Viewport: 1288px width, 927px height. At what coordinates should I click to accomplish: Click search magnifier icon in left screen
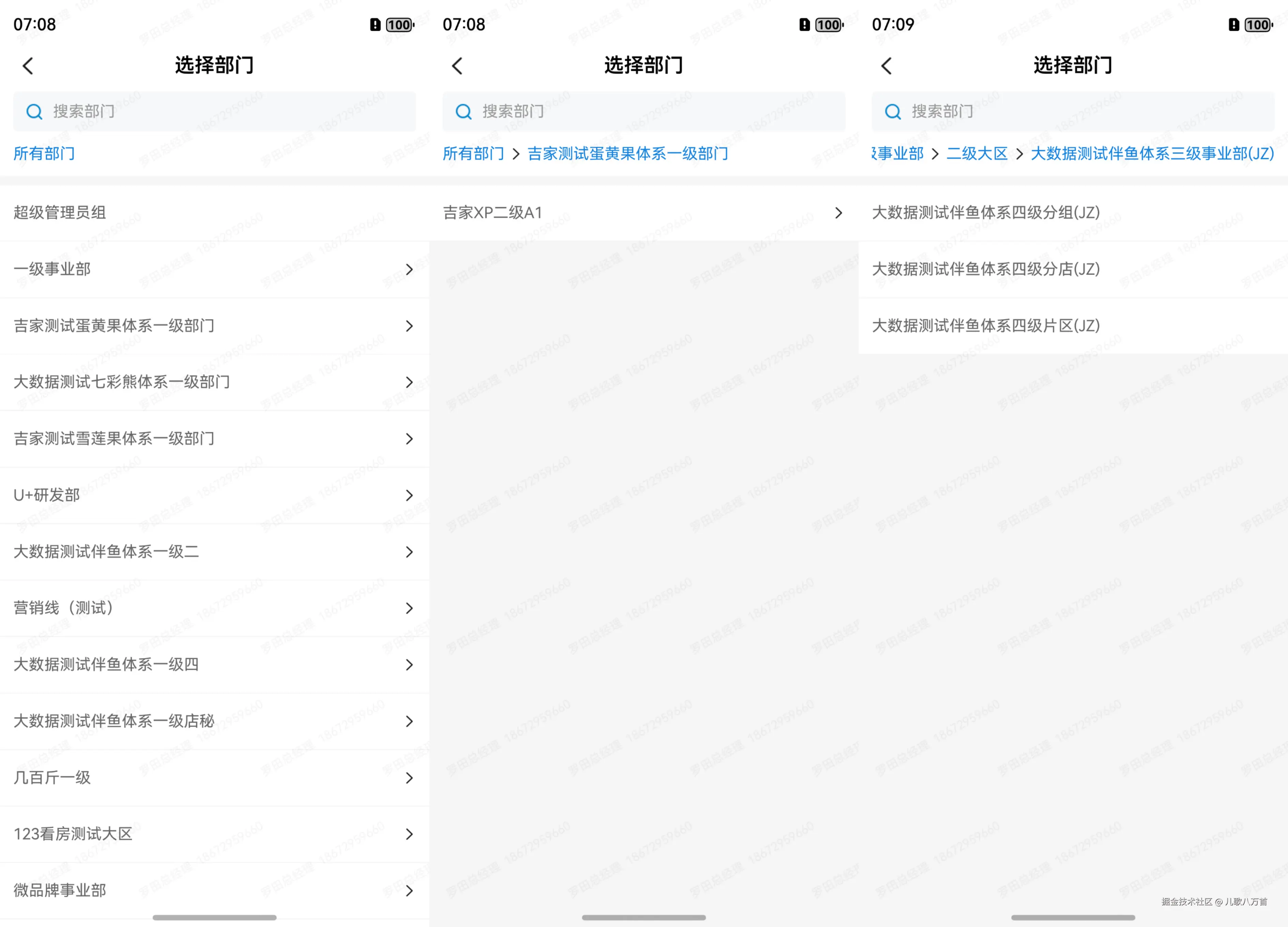[35, 112]
